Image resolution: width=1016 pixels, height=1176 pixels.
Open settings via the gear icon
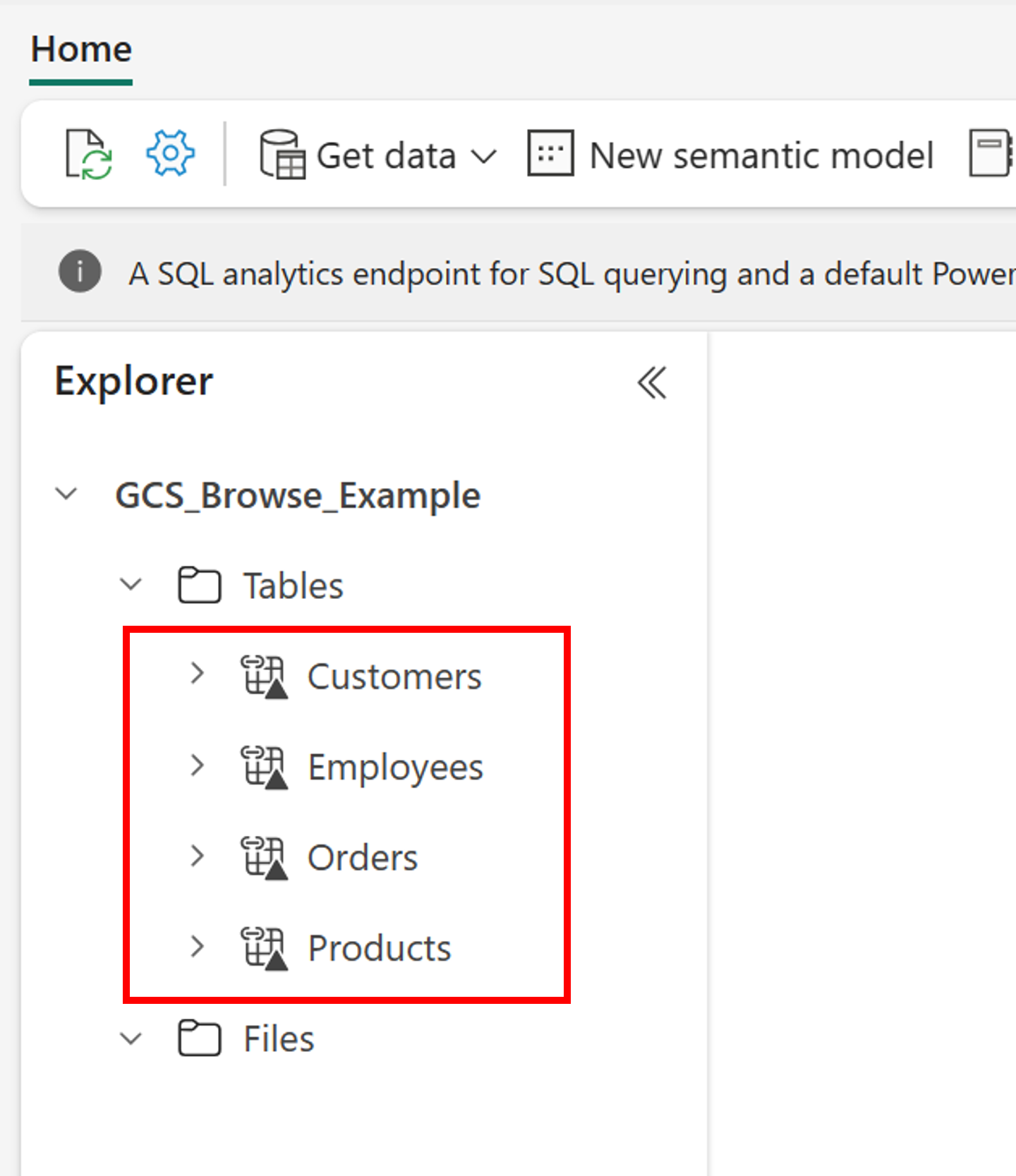170,153
